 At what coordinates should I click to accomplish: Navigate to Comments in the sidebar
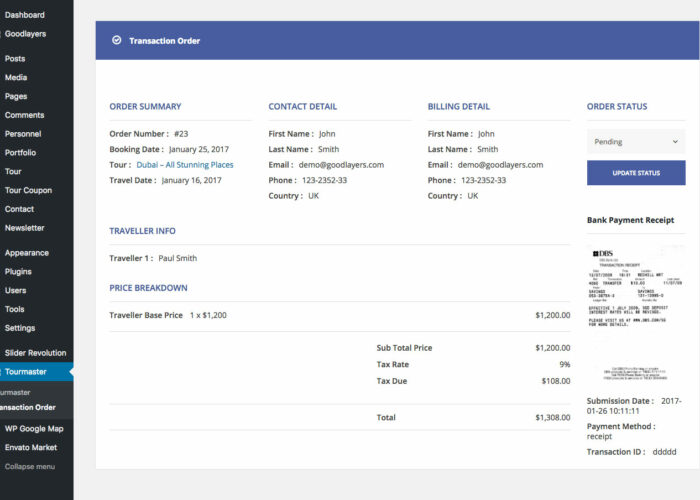(x=24, y=115)
